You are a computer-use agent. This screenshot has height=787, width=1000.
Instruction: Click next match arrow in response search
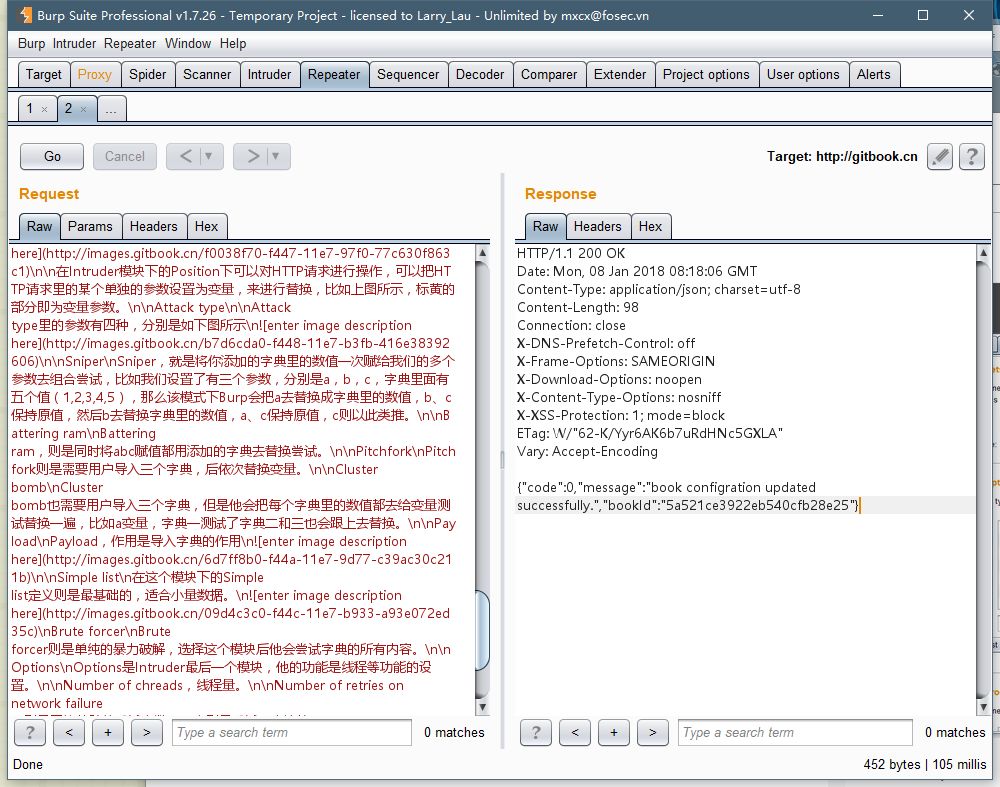(652, 732)
